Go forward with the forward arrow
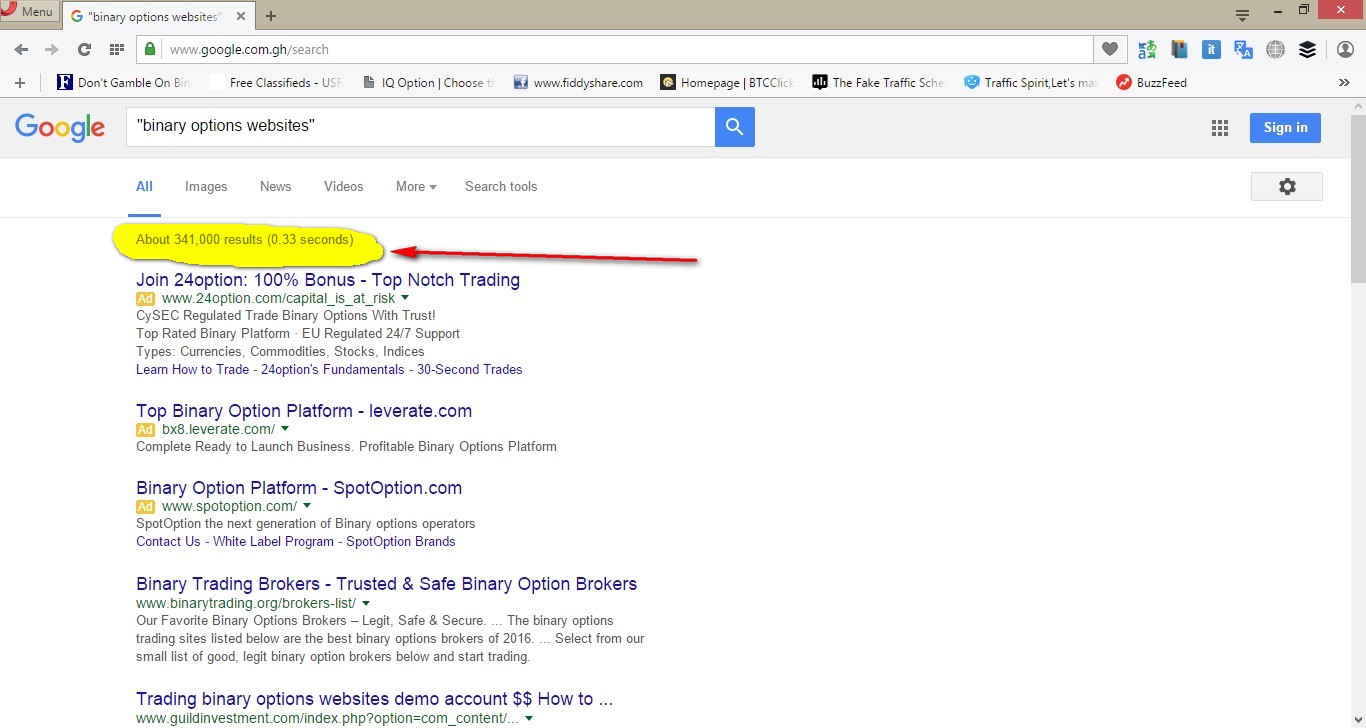 [52, 49]
